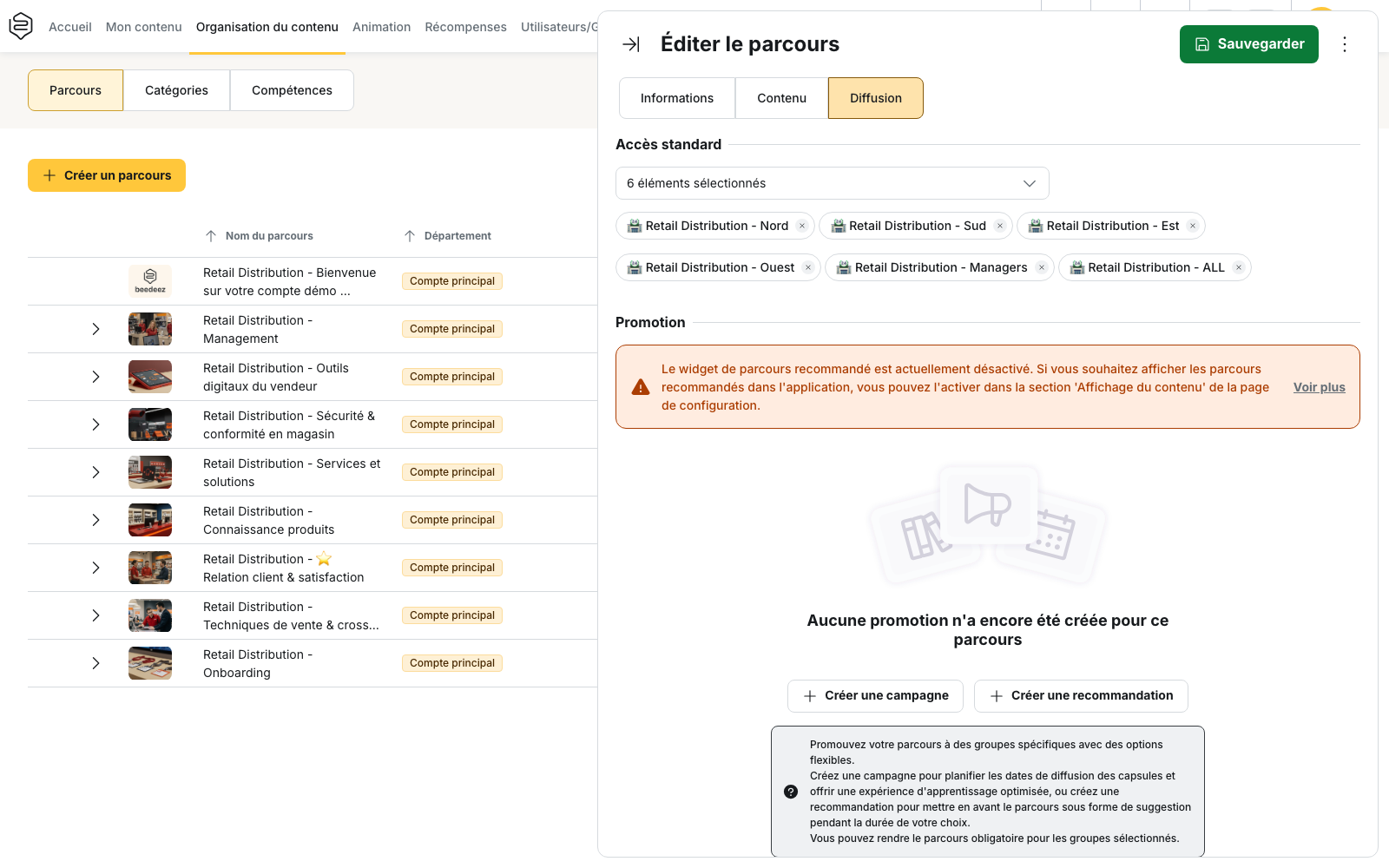The width and height of the screenshot is (1389, 868).
Task: Switch to the Contenu tab
Action: click(x=781, y=98)
